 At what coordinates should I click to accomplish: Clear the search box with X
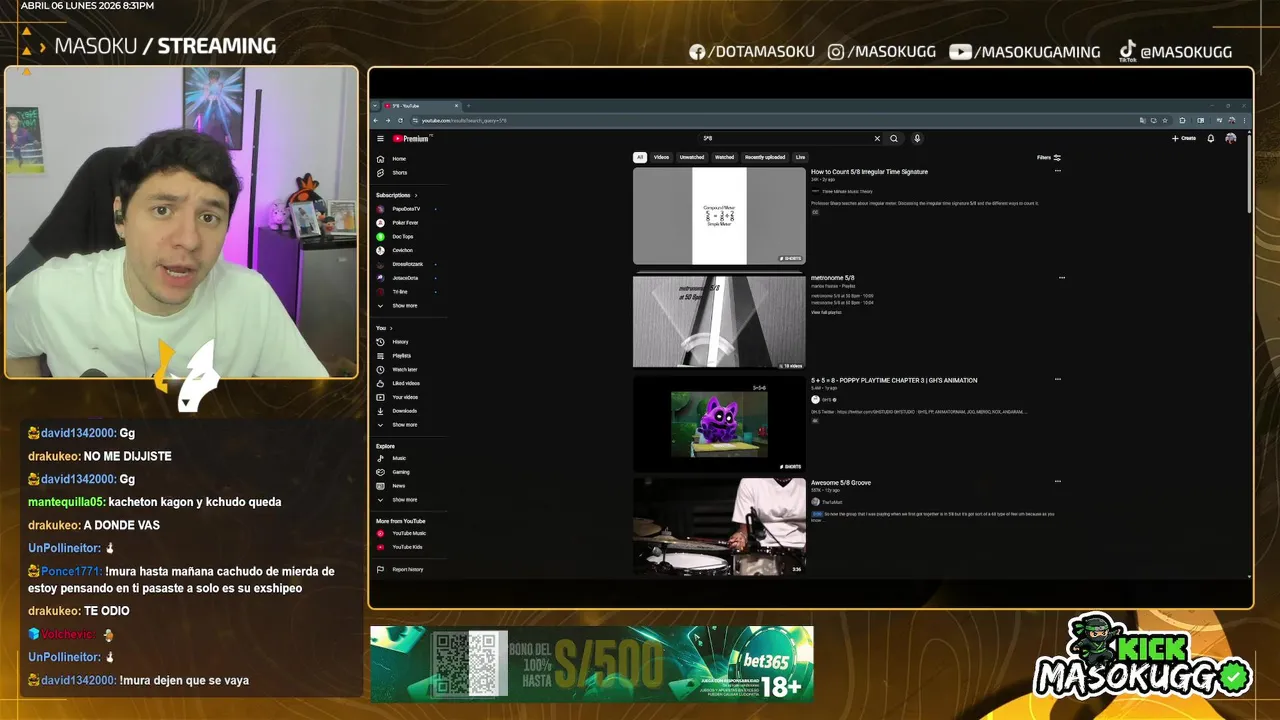[x=877, y=139]
